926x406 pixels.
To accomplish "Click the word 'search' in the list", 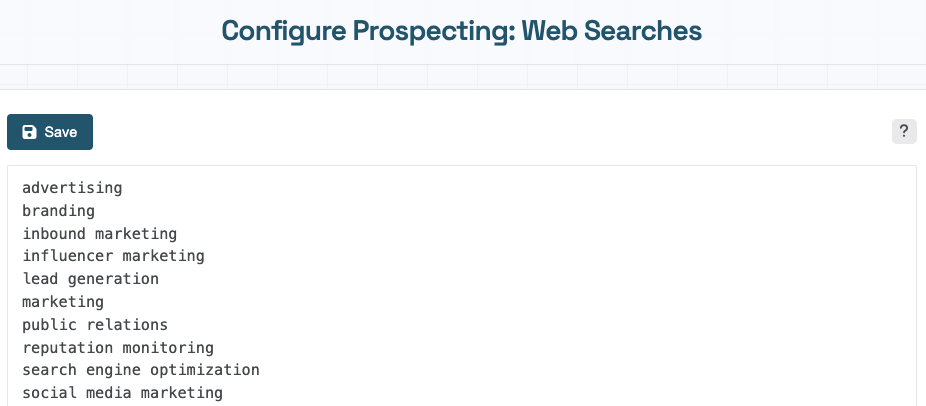I will pyautogui.click(x=50, y=370).
